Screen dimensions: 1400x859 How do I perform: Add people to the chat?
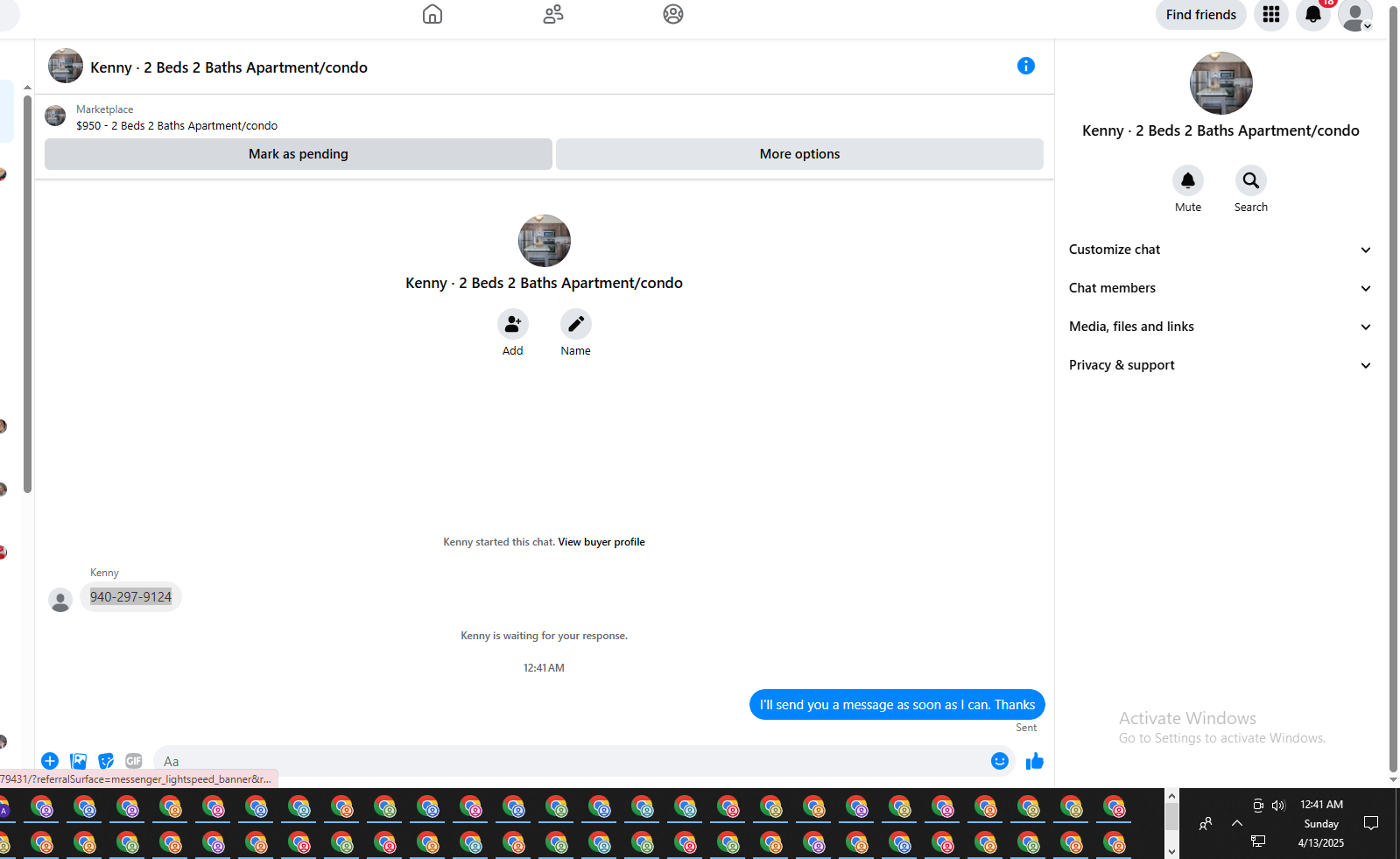click(x=513, y=324)
